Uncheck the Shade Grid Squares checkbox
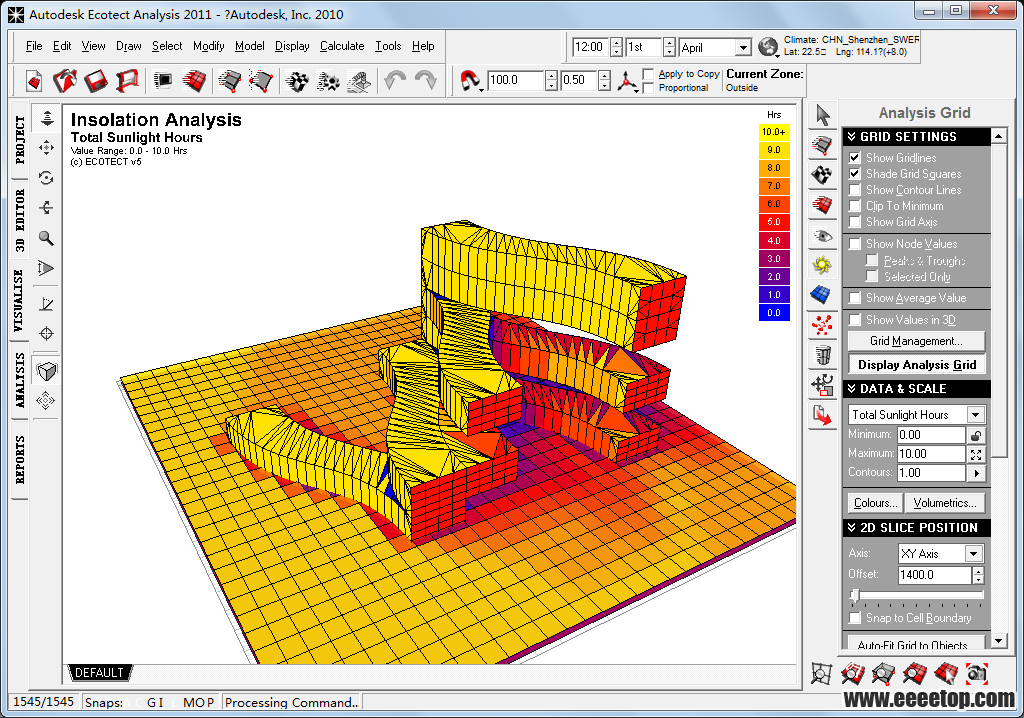 pos(855,174)
